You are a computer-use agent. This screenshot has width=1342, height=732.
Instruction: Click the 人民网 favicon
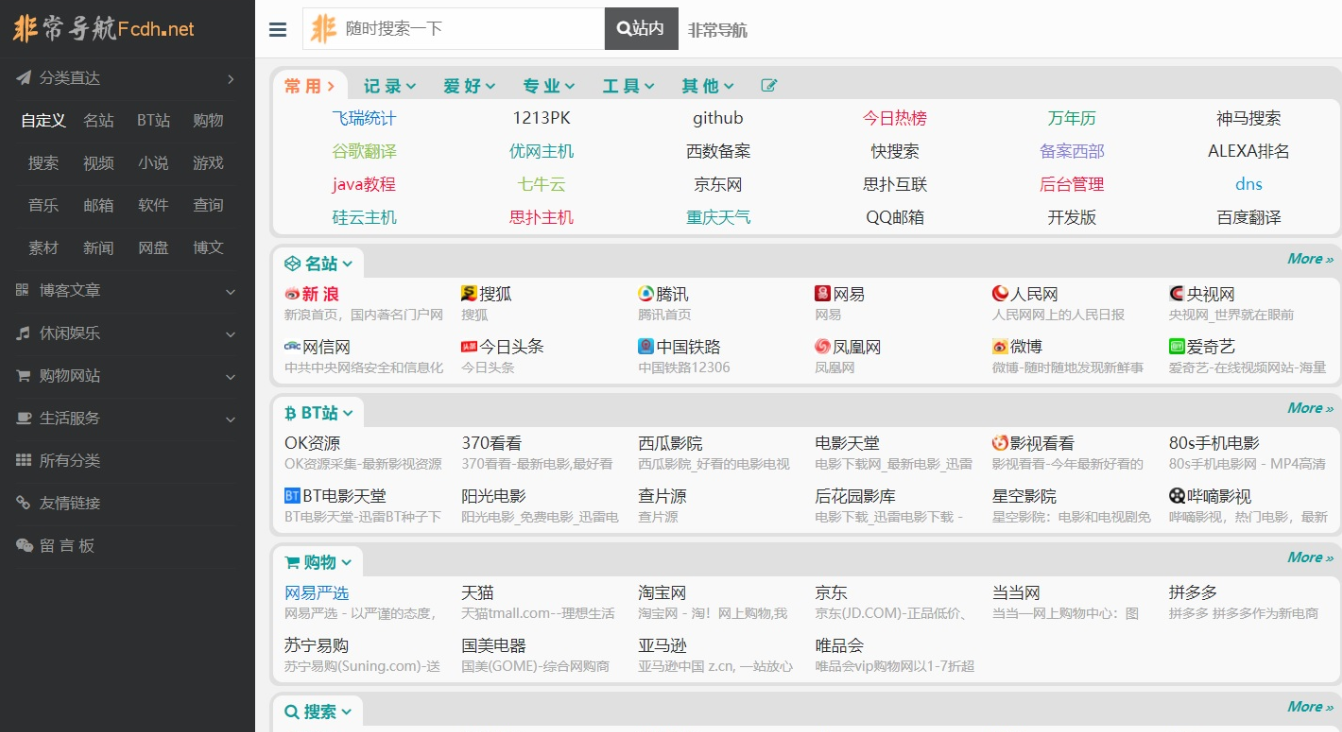click(1000, 293)
